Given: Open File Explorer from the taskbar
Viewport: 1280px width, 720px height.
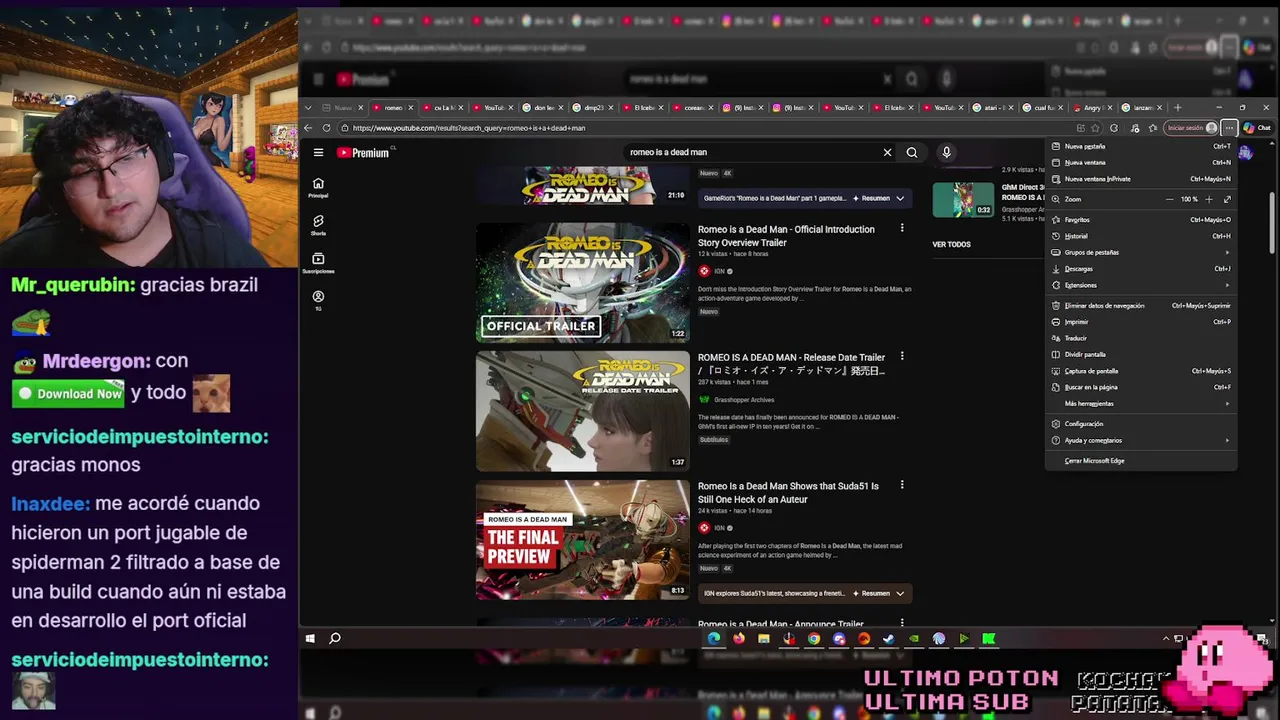Looking at the screenshot, I should tap(764, 638).
